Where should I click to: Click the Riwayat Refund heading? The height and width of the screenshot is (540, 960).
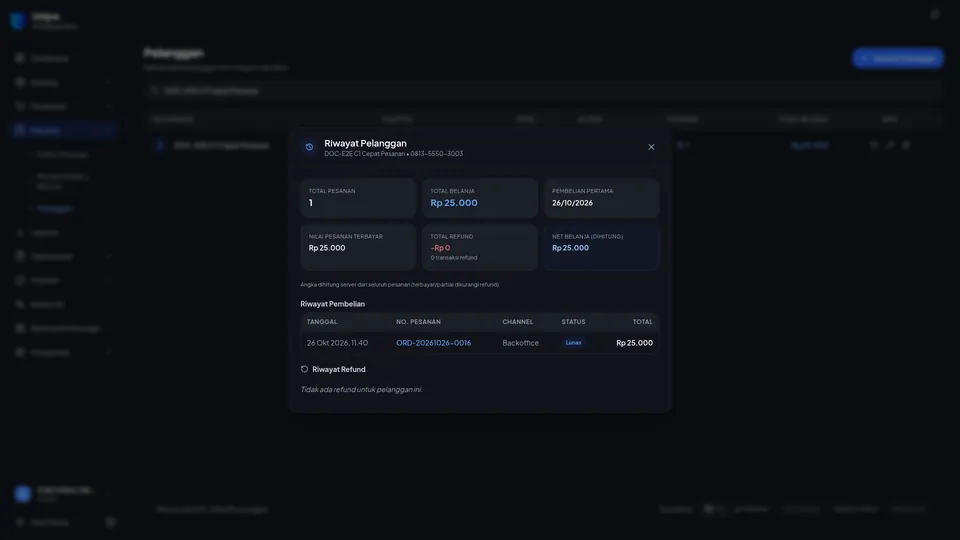339,369
